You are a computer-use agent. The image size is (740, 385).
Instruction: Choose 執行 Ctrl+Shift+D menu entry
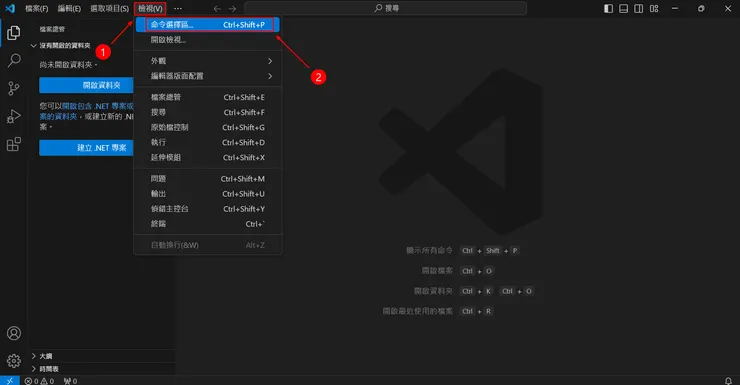(208, 142)
